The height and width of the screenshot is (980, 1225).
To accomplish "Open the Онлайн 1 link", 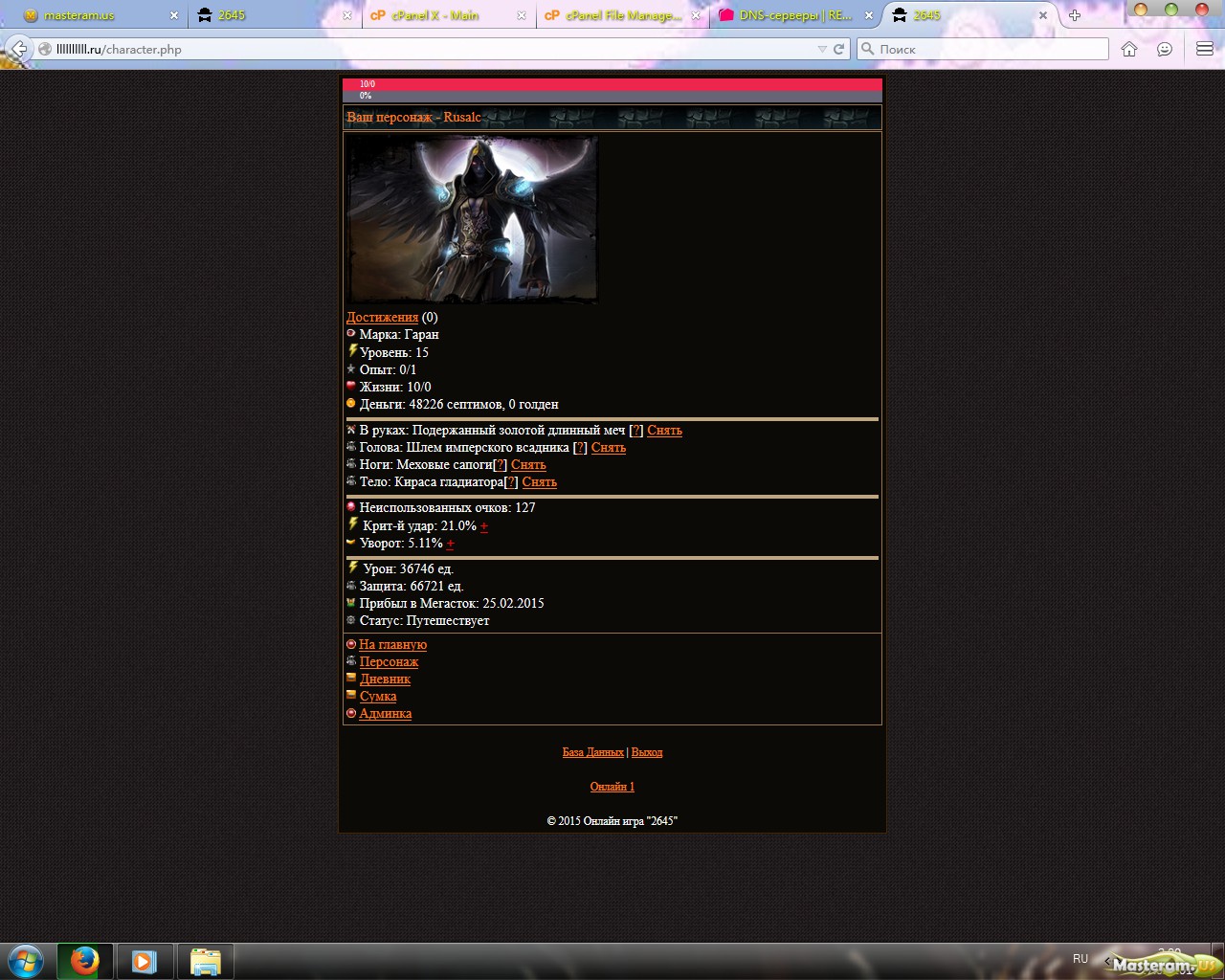I will 612,787.
